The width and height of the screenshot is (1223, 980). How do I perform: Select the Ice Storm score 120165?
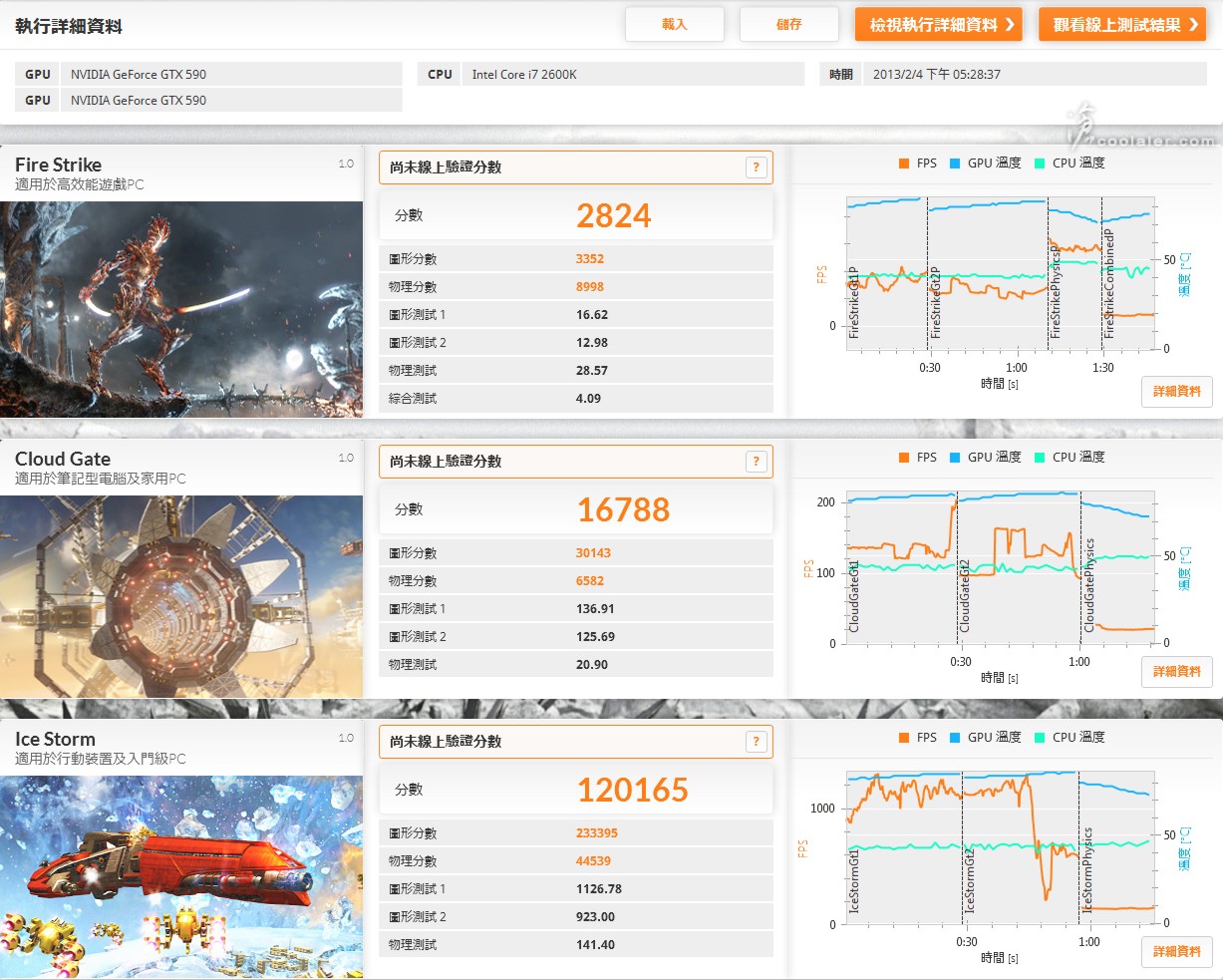633,791
